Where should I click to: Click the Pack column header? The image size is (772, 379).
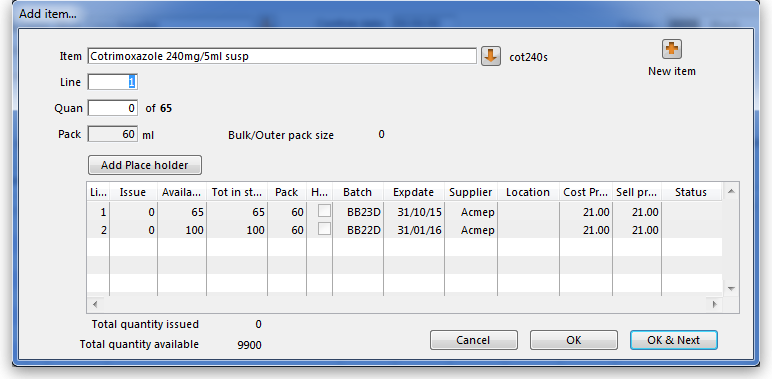287,192
